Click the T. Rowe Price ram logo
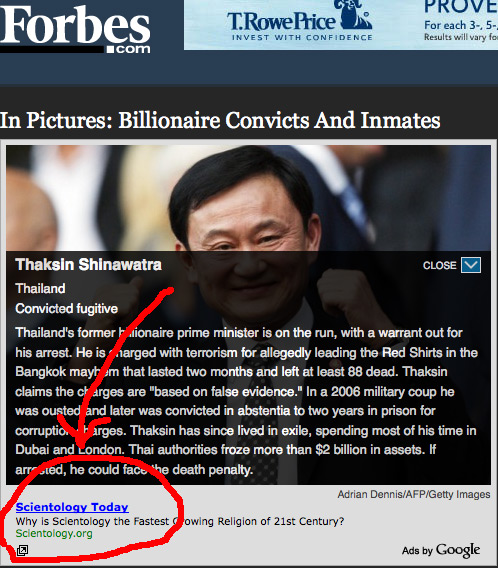The width and height of the screenshot is (498, 568). (x=355, y=14)
